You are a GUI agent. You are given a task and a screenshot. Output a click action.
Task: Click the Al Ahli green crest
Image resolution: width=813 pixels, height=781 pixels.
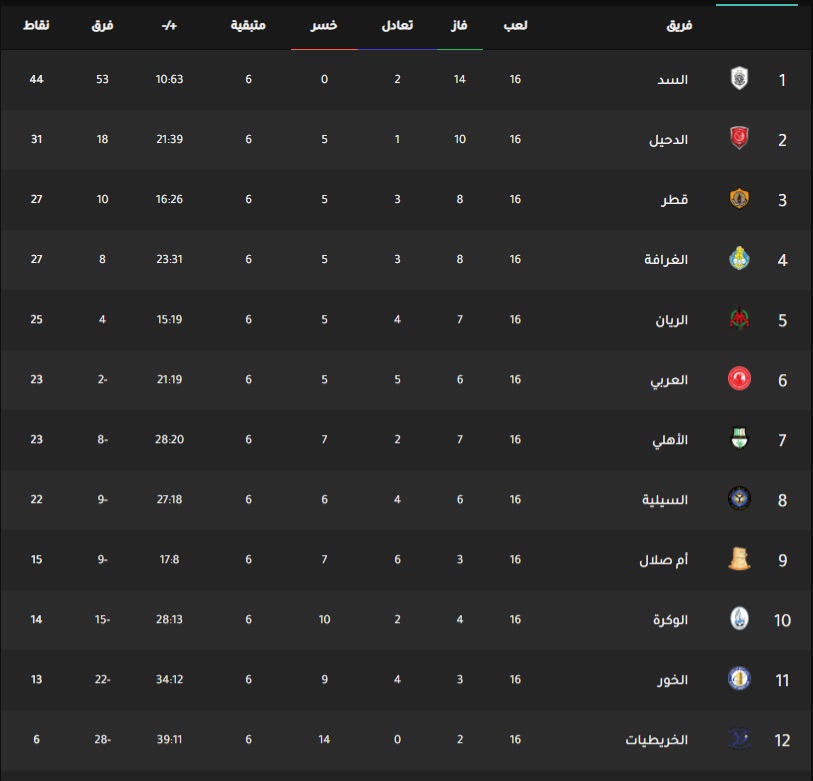(x=739, y=438)
